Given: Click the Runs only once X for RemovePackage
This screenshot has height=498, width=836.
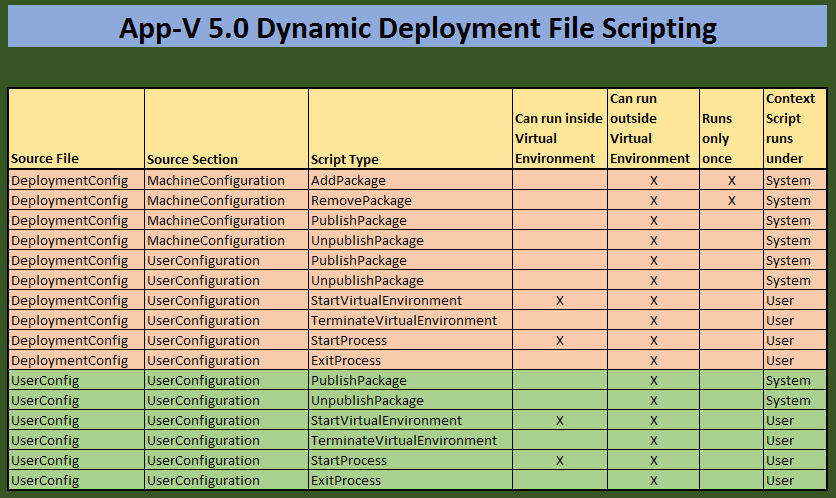Looking at the screenshot, I should (732, 201).
